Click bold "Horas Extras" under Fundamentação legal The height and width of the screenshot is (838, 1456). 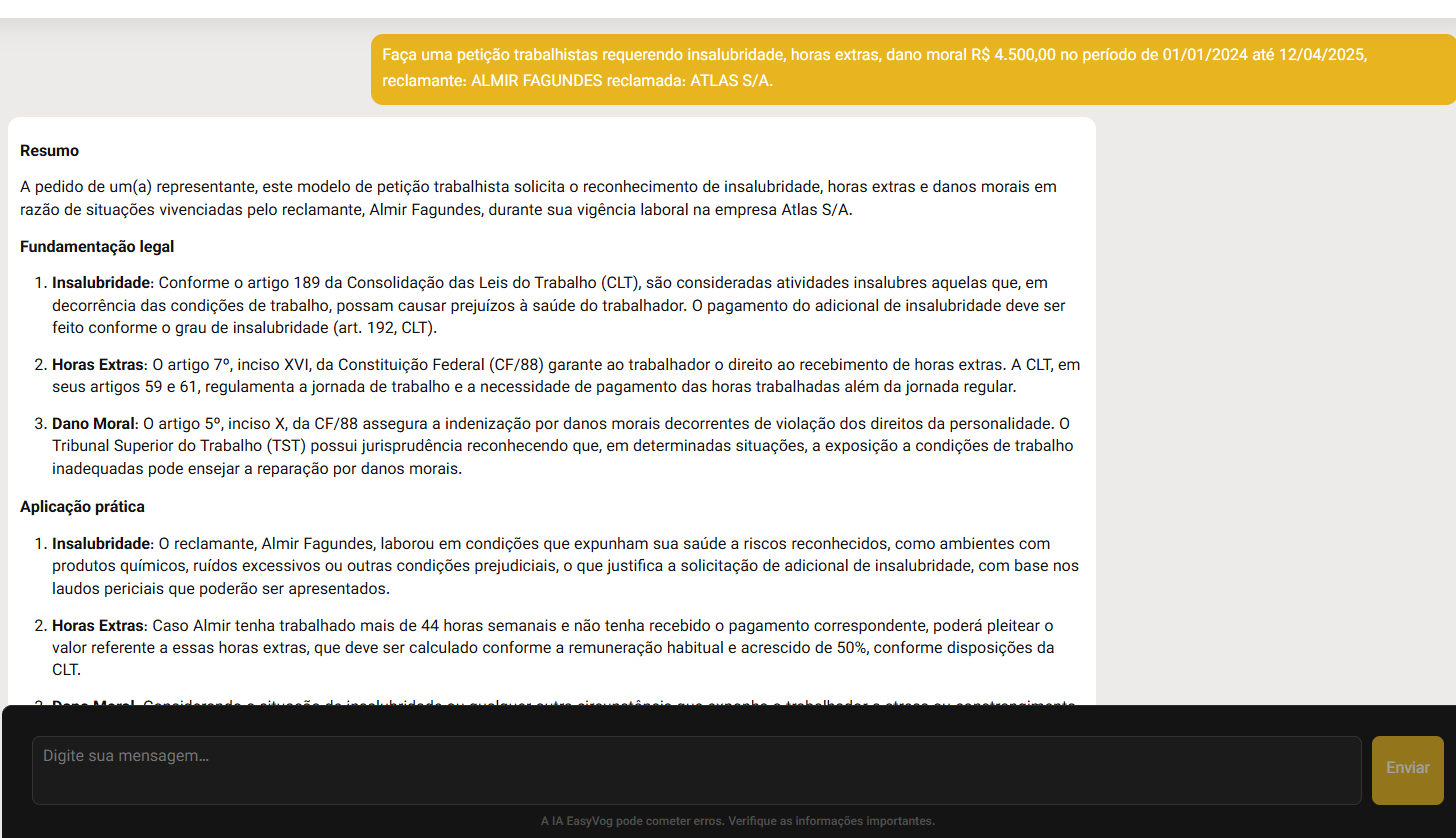pos(98,365)
